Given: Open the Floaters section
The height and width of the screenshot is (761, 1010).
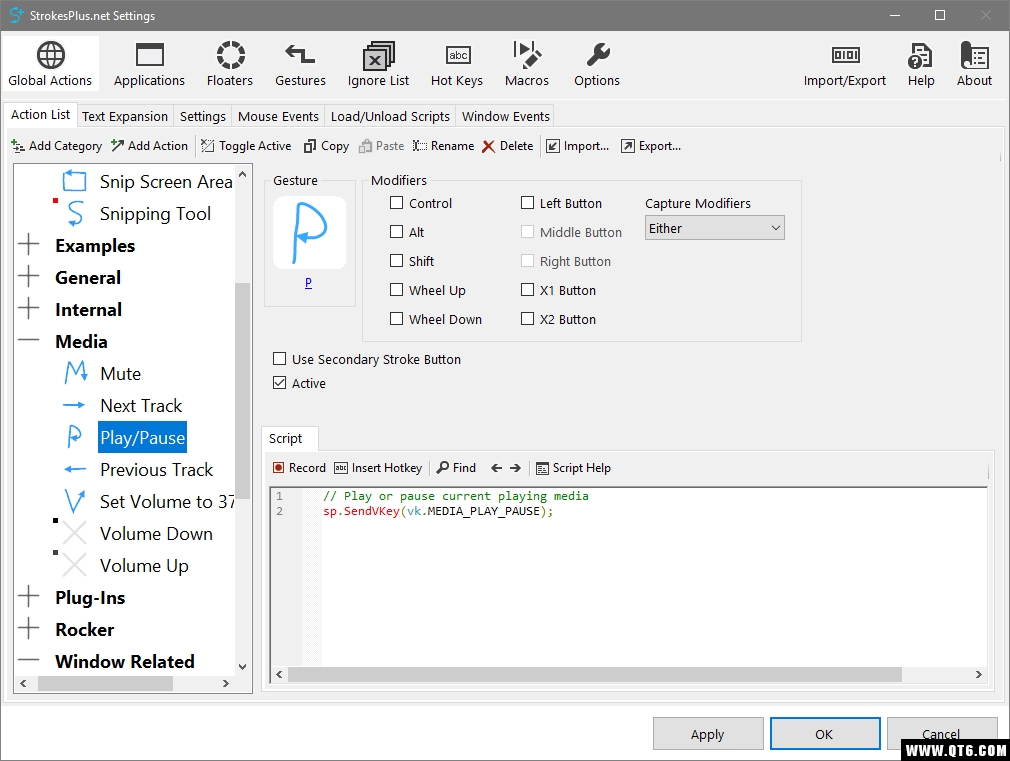Looking at the screenshot, I should point(230,64).
